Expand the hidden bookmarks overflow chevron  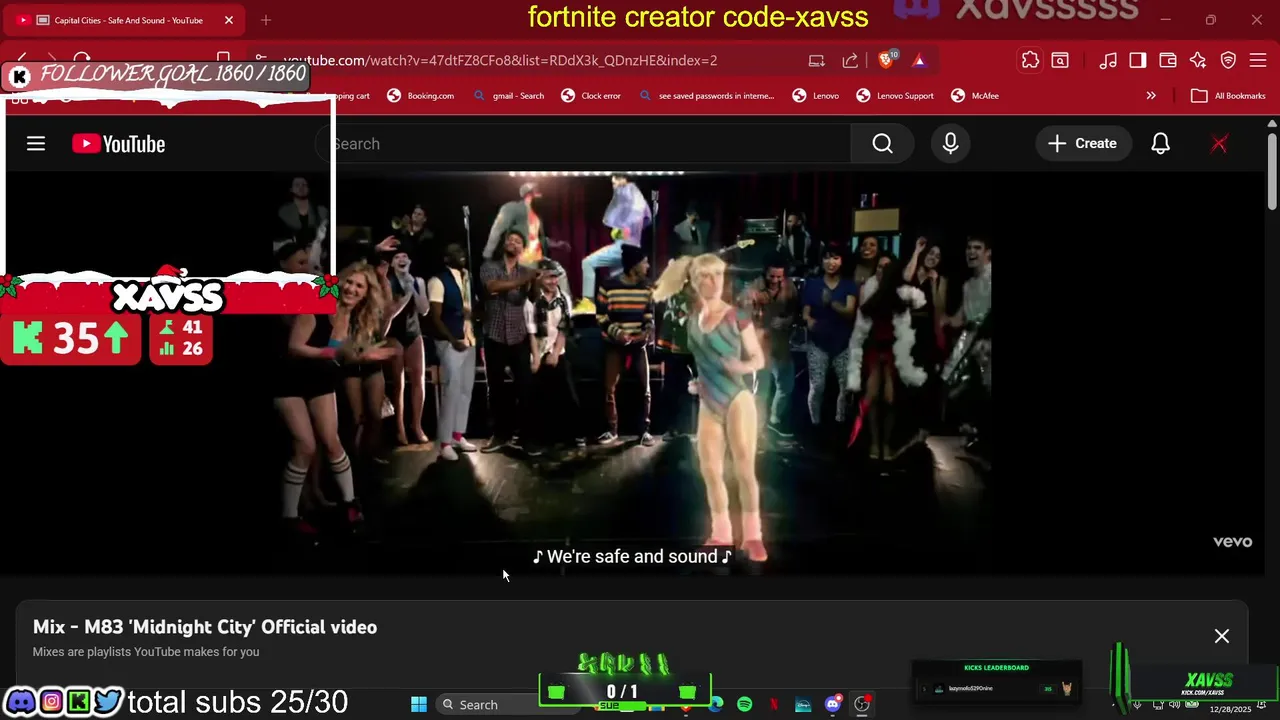[x=1151, y=96]
